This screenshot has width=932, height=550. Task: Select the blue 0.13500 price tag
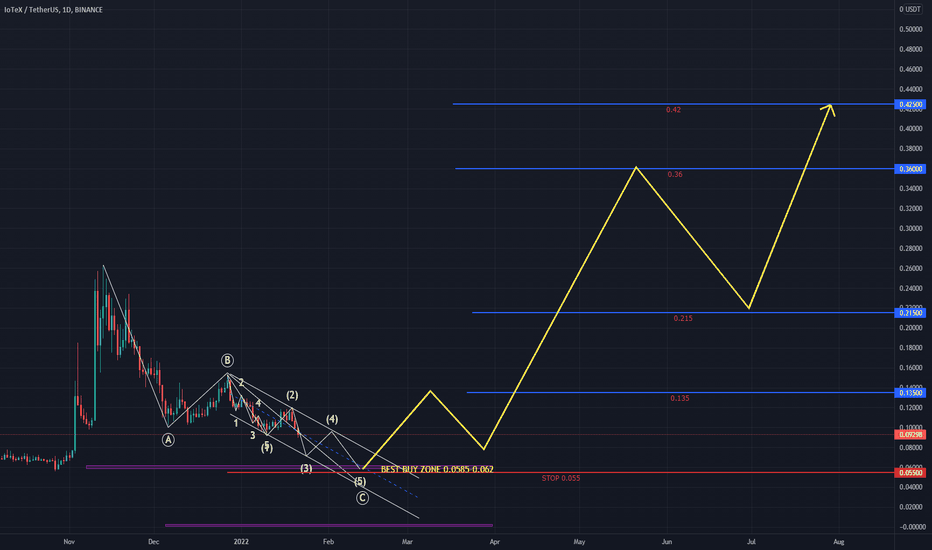point(910,393)
